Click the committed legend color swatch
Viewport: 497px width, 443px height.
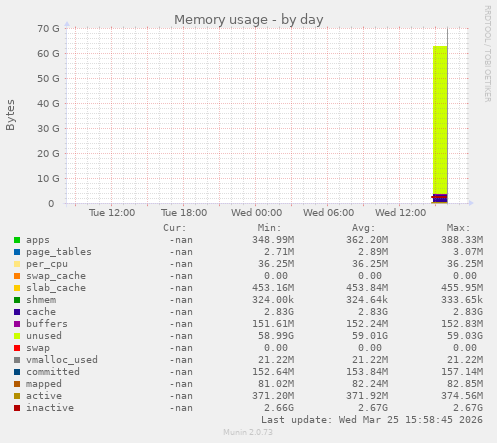17,372
